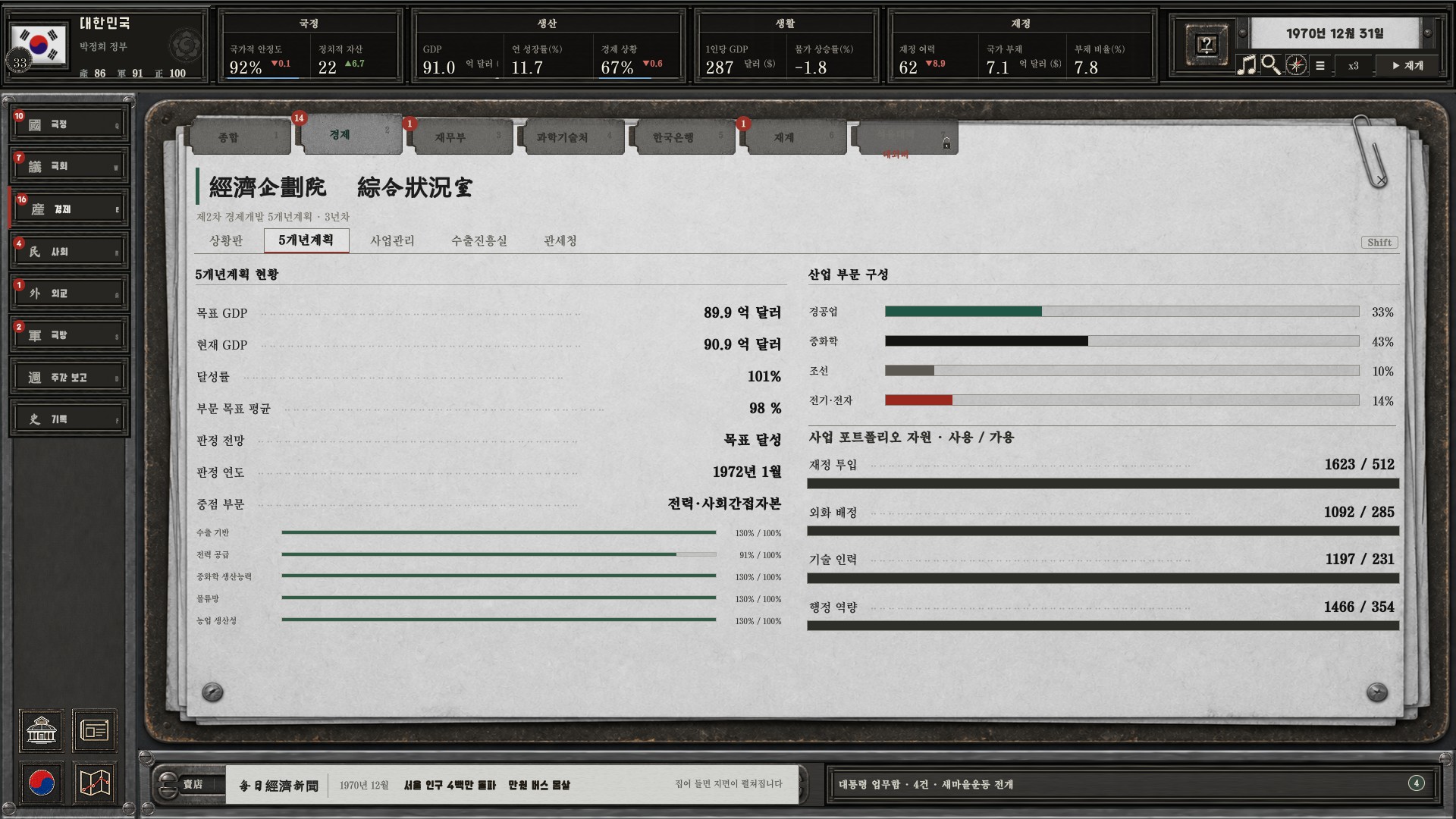Open the newspaper icon
Image resolution: width=1456 pixels, height=819 pixels.
[95, 731]
